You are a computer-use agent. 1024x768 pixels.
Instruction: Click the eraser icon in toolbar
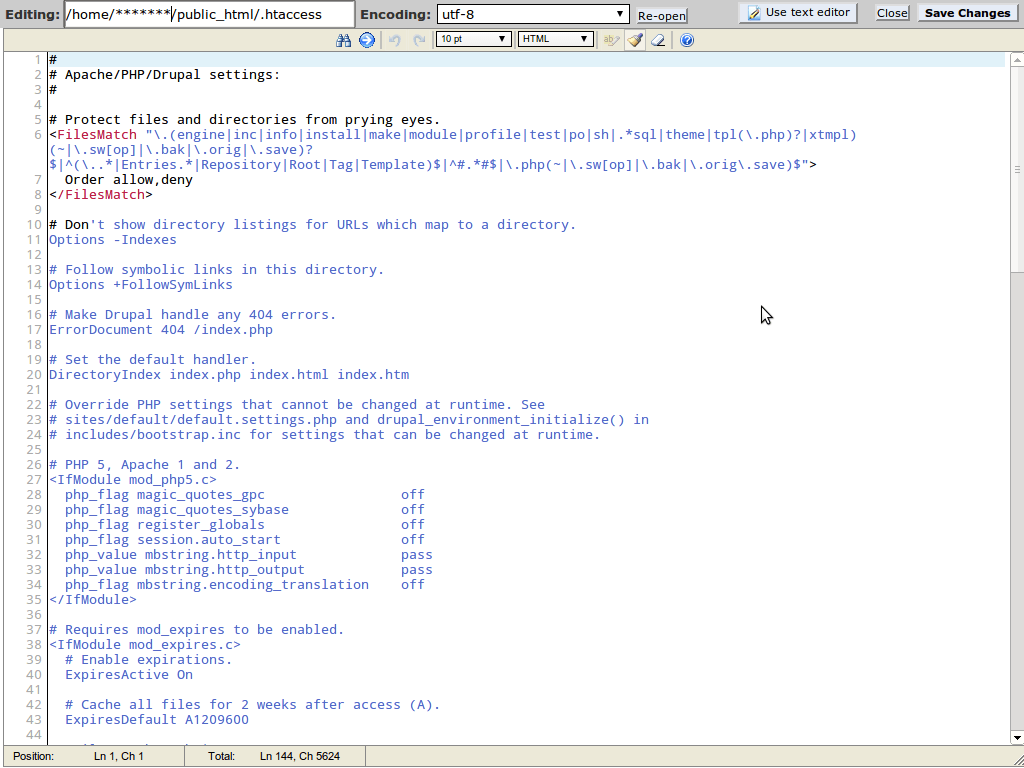(657, 40)
